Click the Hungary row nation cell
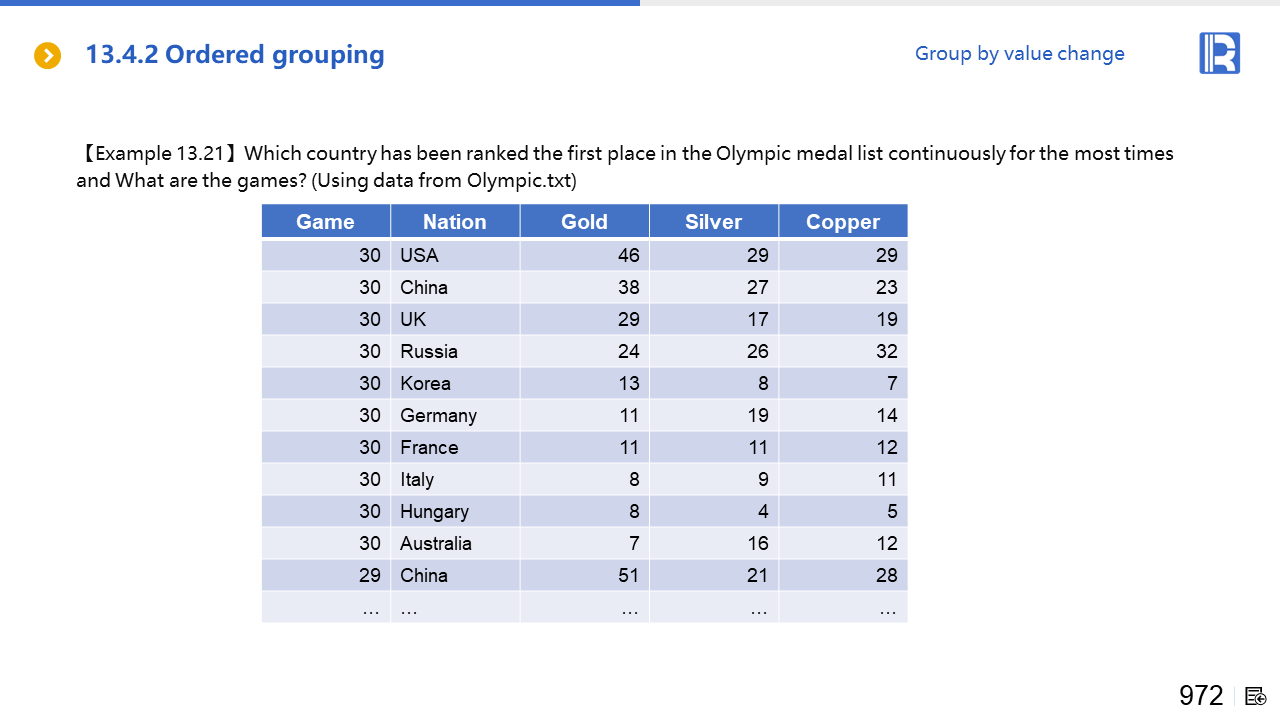Image resolution: width=1280 pixels, height=720 pixels. point(434,512)
